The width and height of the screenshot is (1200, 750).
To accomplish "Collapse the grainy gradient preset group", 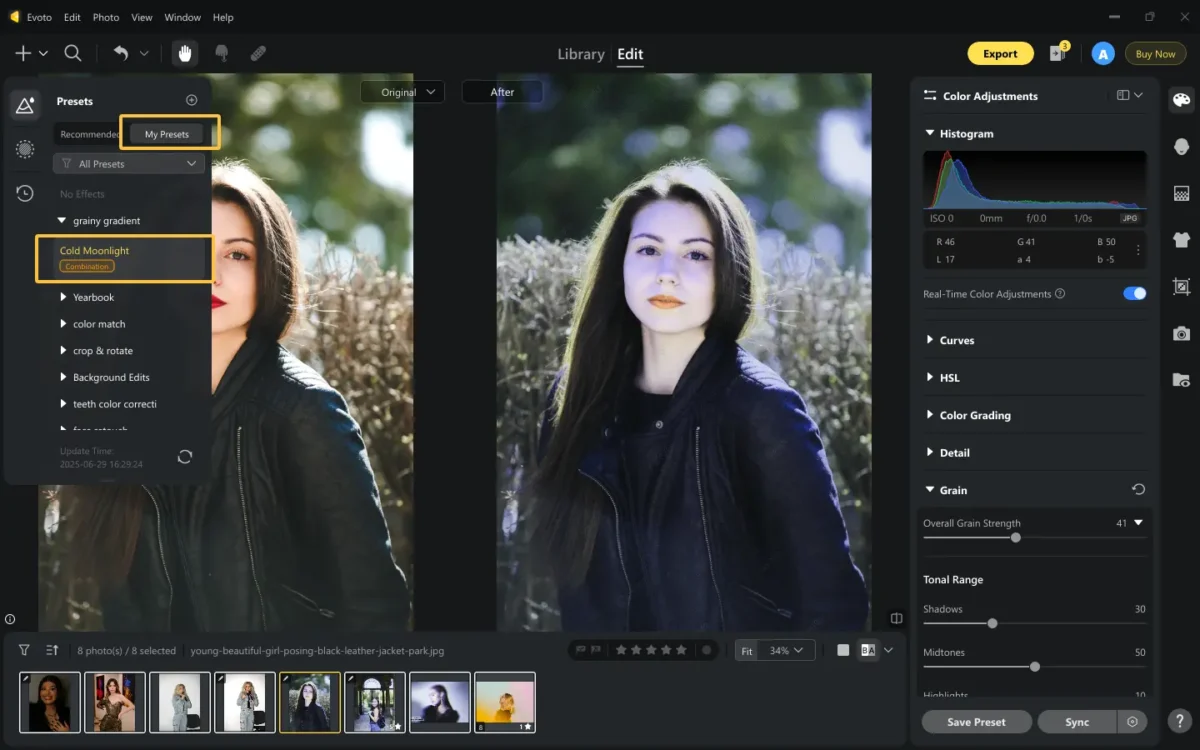I will 64,220.
